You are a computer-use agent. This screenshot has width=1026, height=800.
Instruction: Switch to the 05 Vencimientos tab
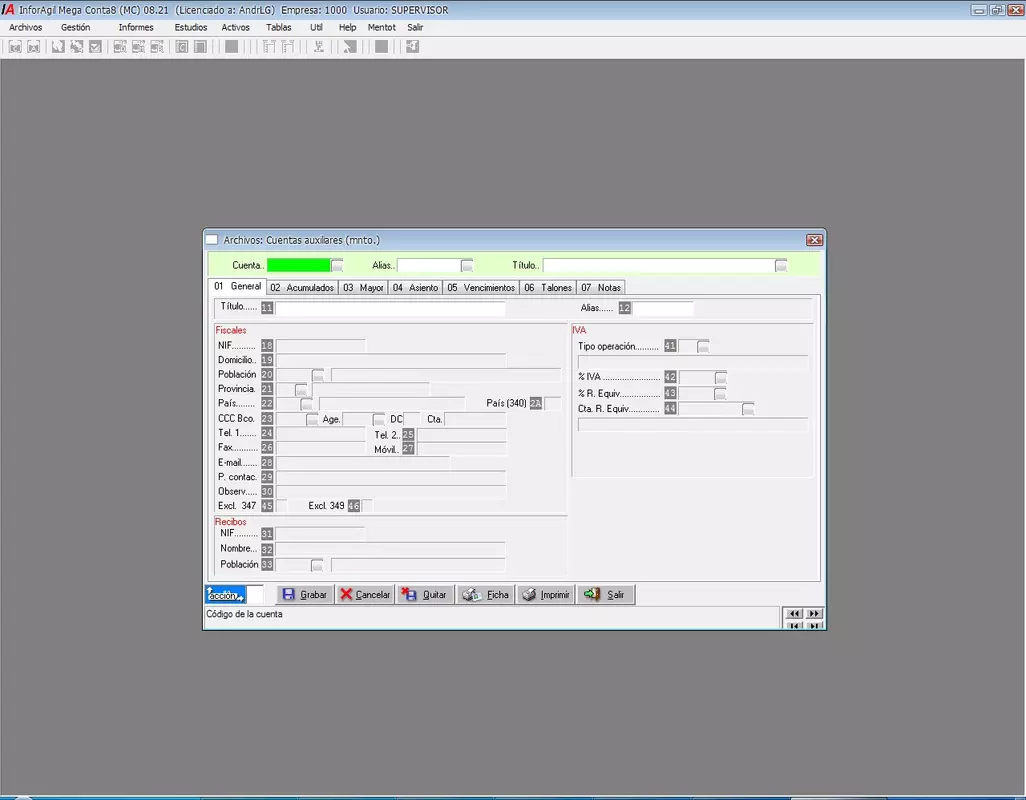pos(481,288)
